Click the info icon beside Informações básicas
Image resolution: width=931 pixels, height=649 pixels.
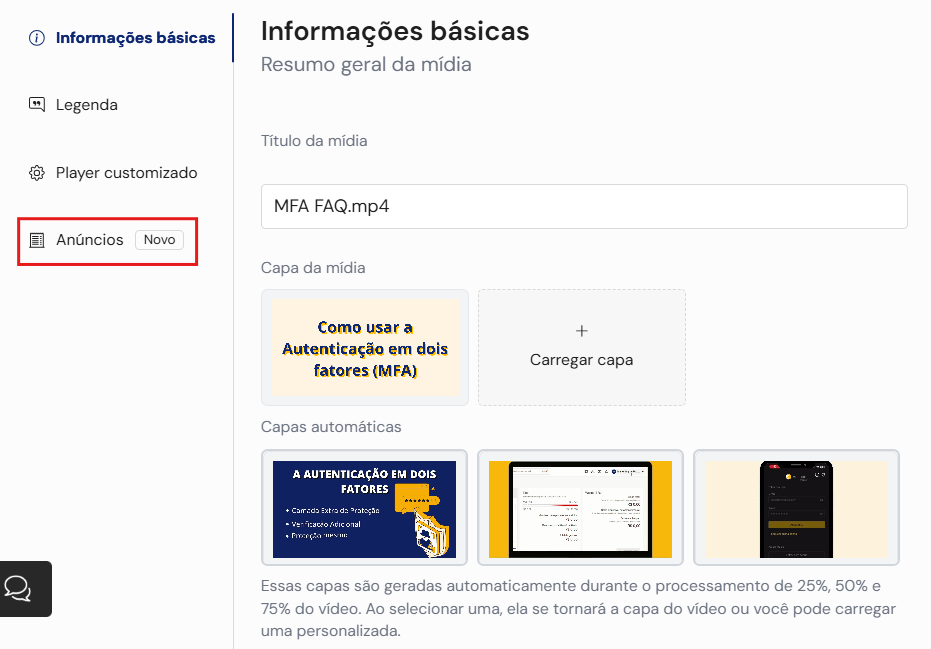tap(37, 38)
